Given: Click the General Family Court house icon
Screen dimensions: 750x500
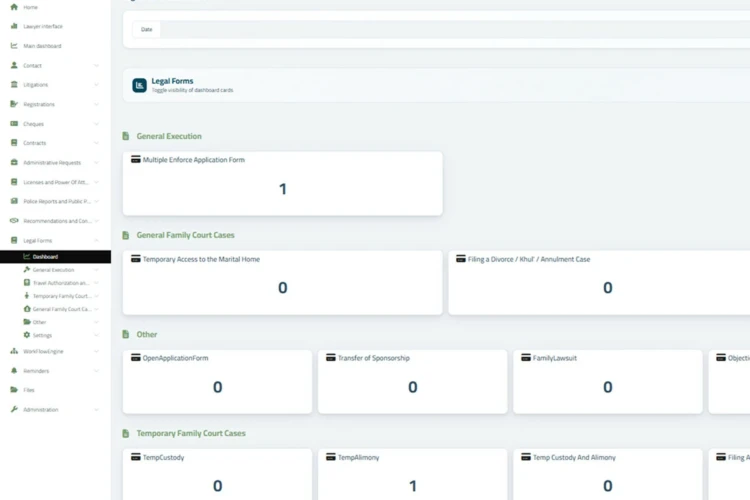Looking at the screenshot, I should click(x=27, y=309).
